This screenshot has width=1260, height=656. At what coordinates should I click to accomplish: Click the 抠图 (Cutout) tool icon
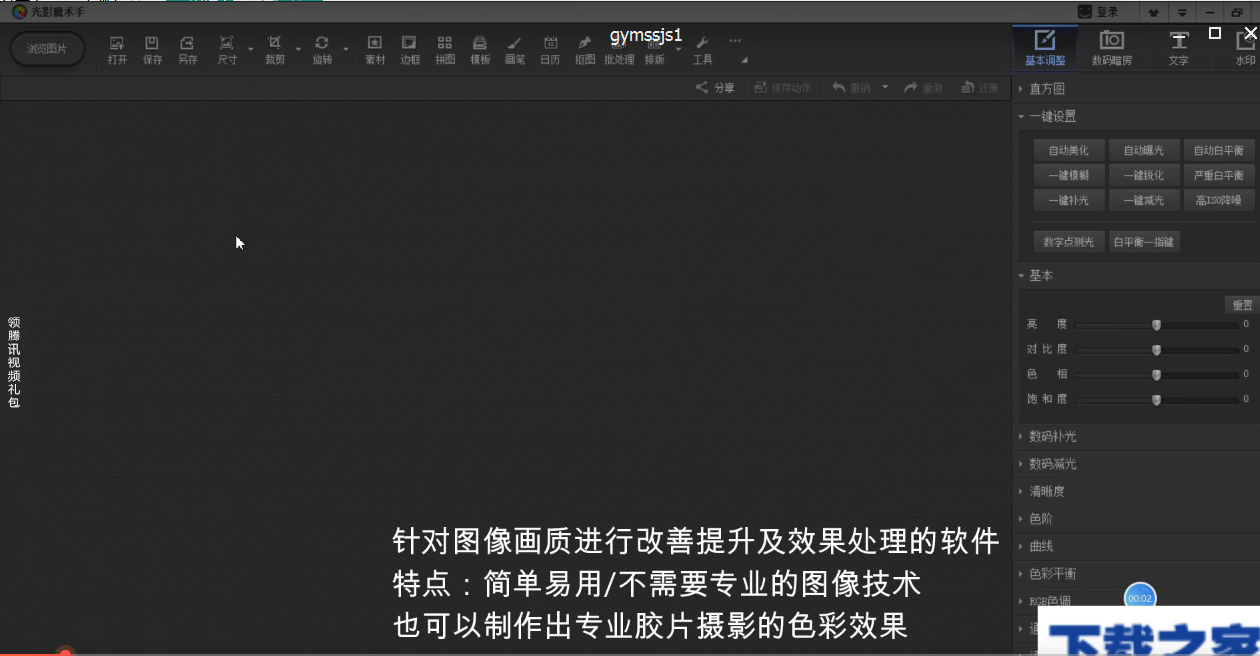click(583, 45)
